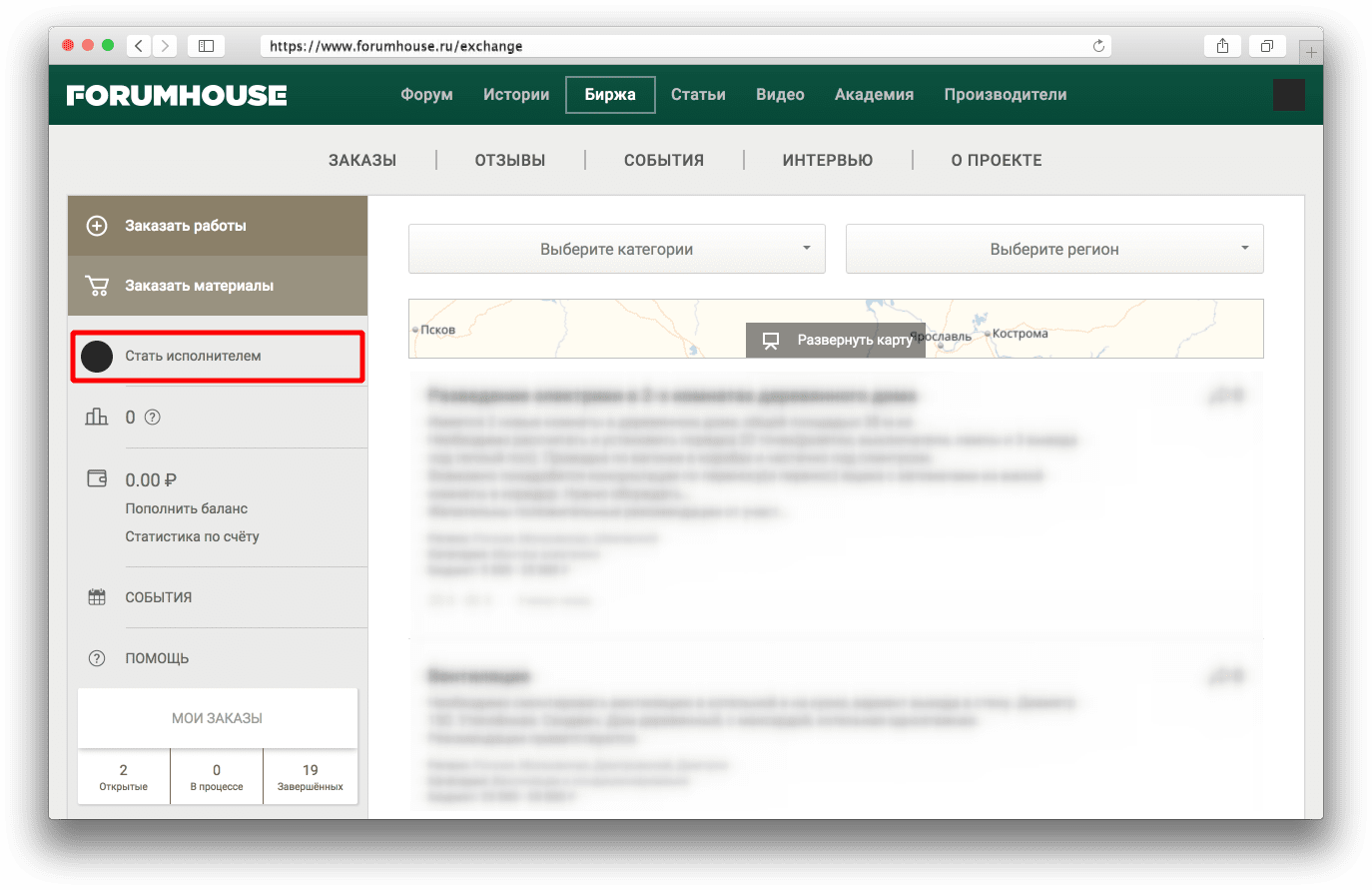Select the 0 В процессе orders counter
The image size is (1372, 890).
tap(217, 777)
